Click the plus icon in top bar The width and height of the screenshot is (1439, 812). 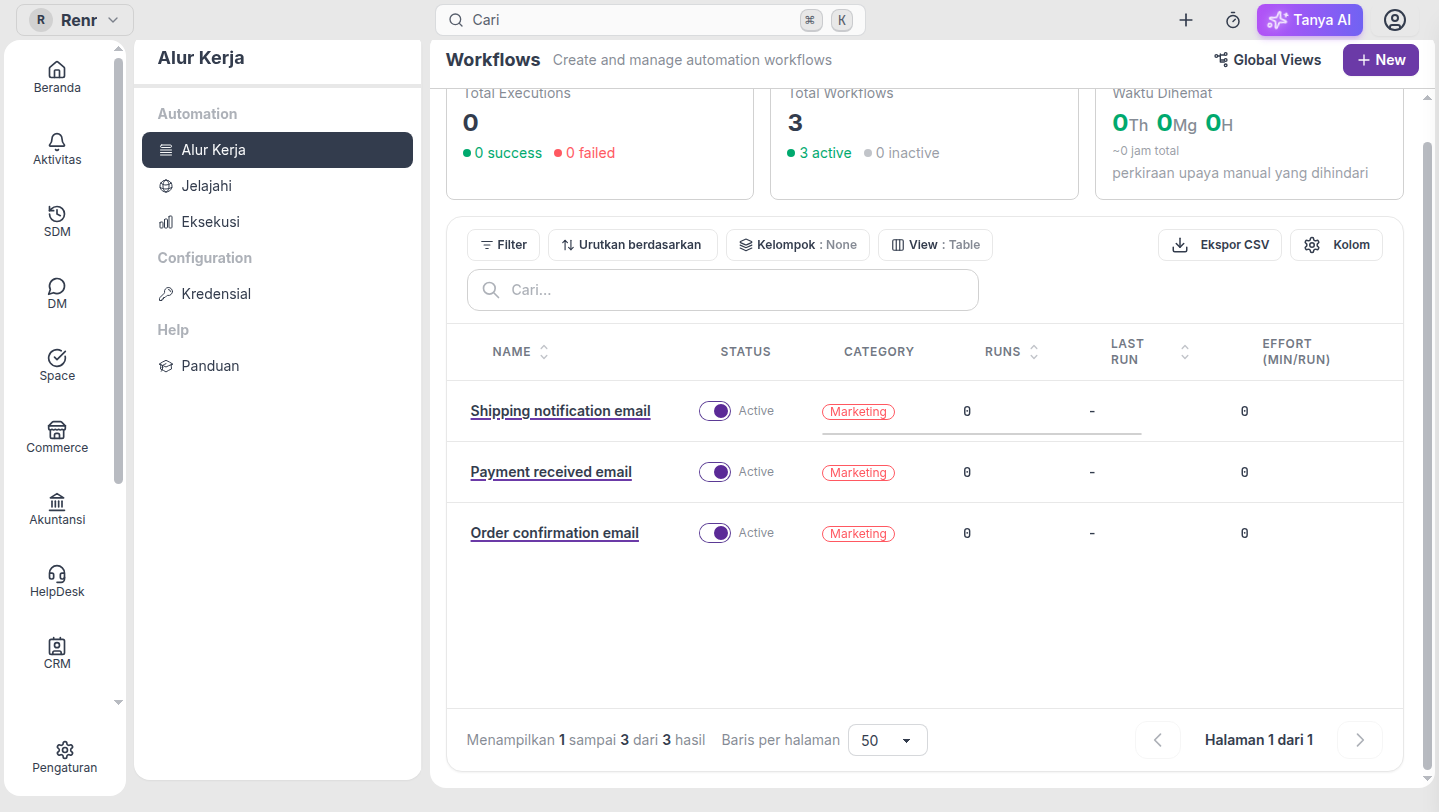pos(1186,20)
